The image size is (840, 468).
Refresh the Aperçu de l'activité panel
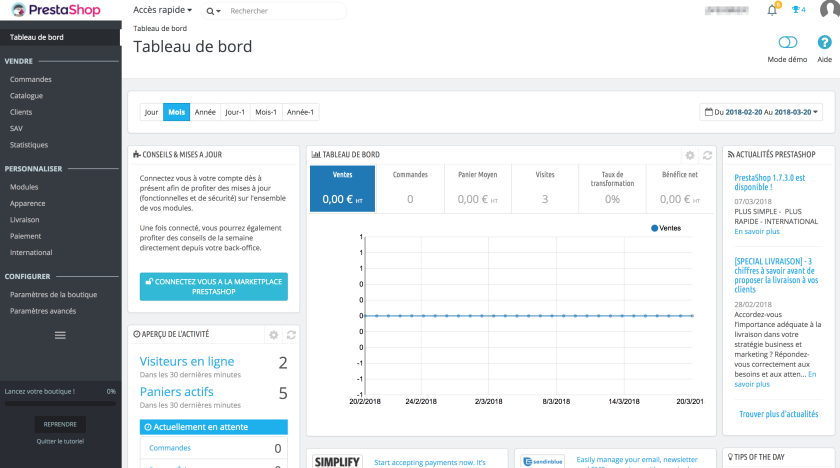click(x=291, y=335)
